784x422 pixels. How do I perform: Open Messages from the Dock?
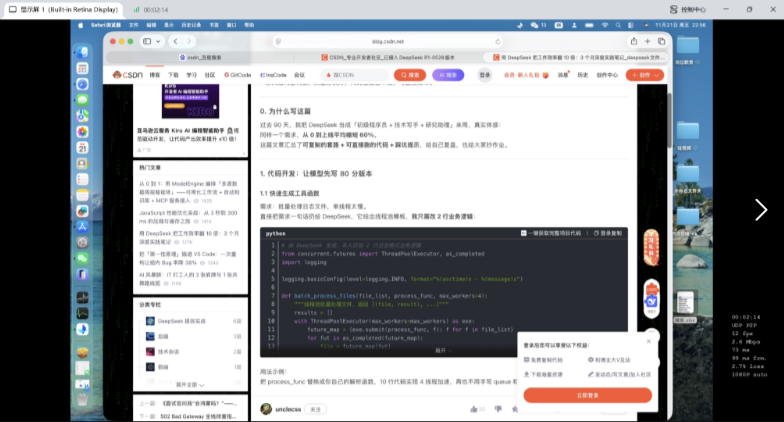pos(82,100)
